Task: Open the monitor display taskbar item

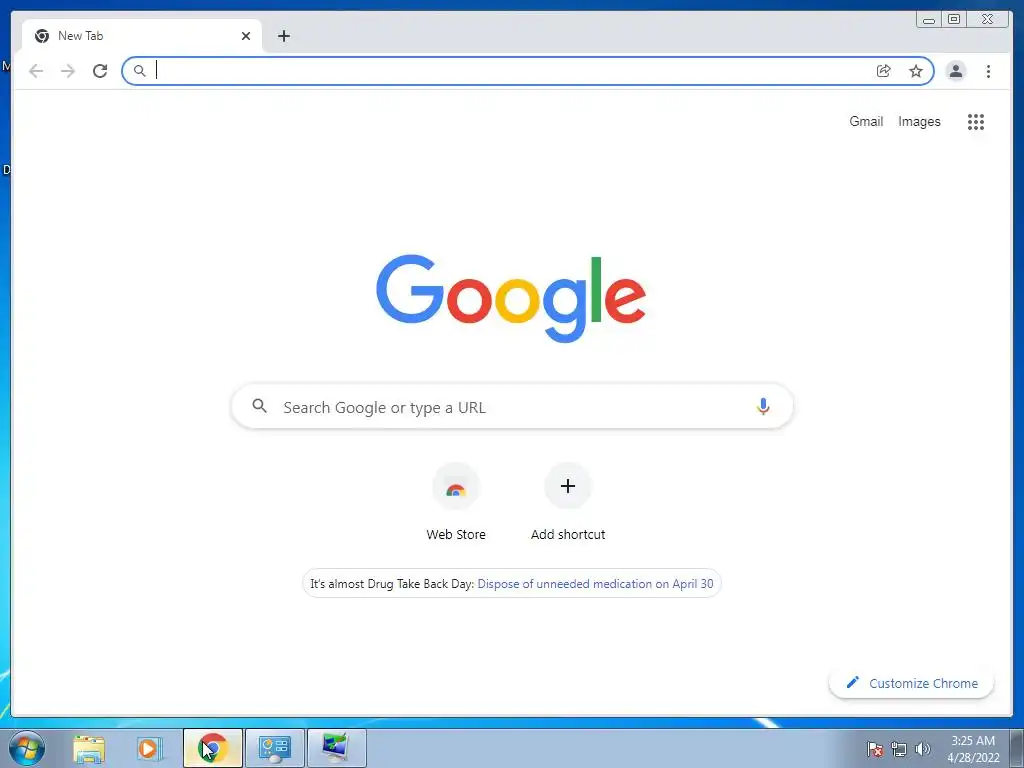Action: (x=336, y=748)
